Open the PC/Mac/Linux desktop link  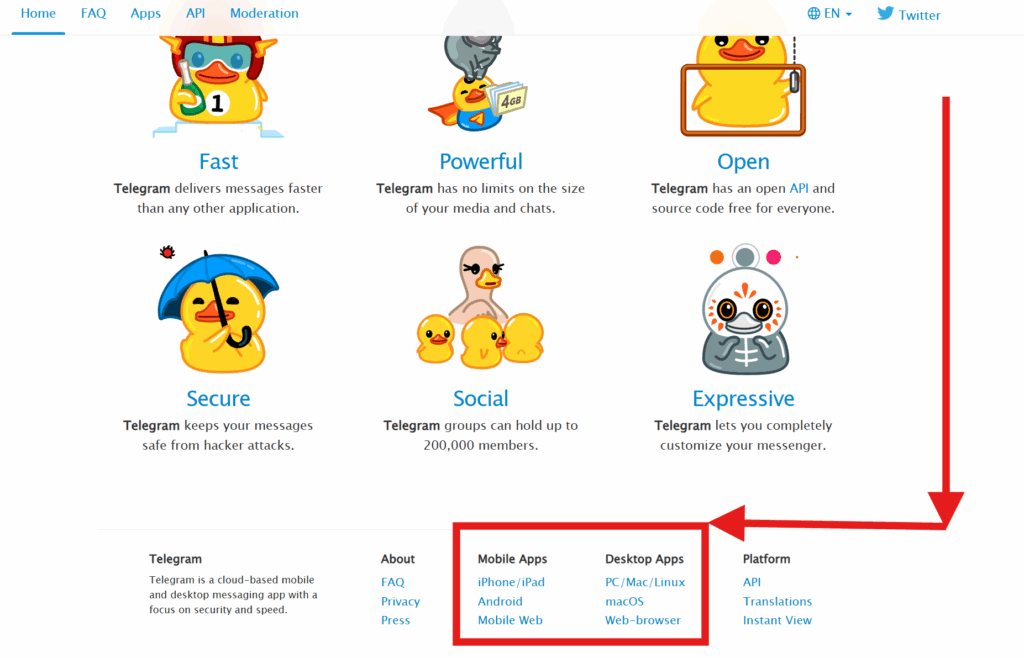(645, 582)
